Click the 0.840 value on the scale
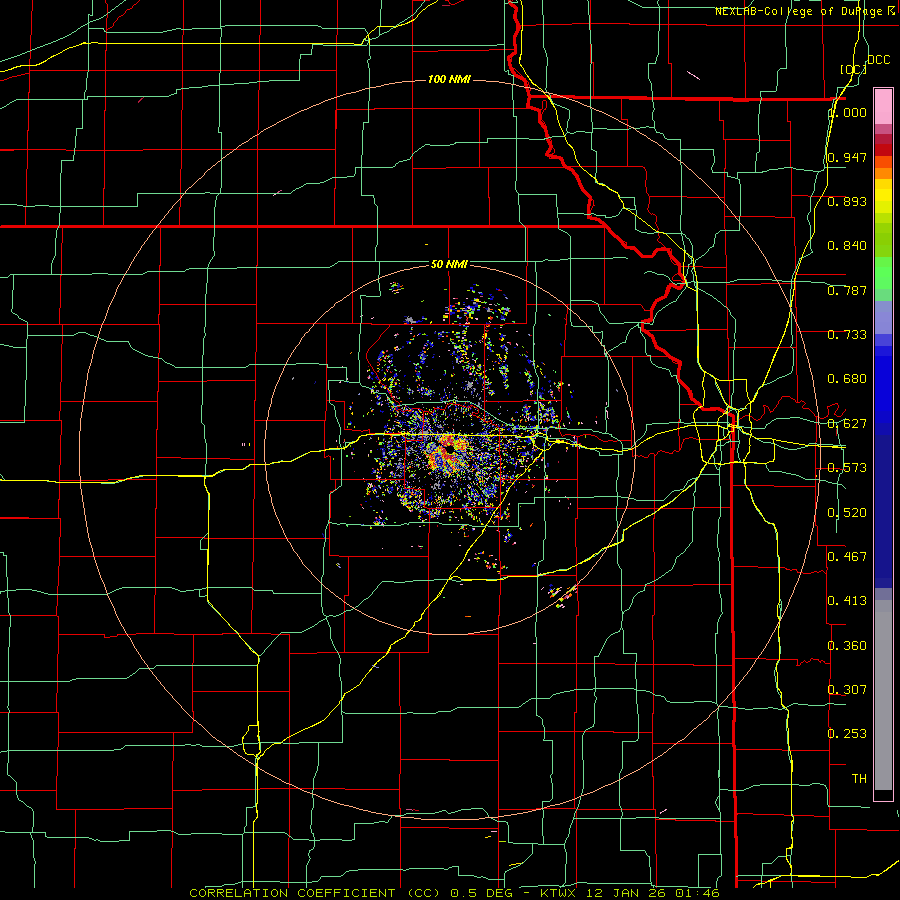The width and height of the screenshot is (900, 900). [x=847, y=246]
